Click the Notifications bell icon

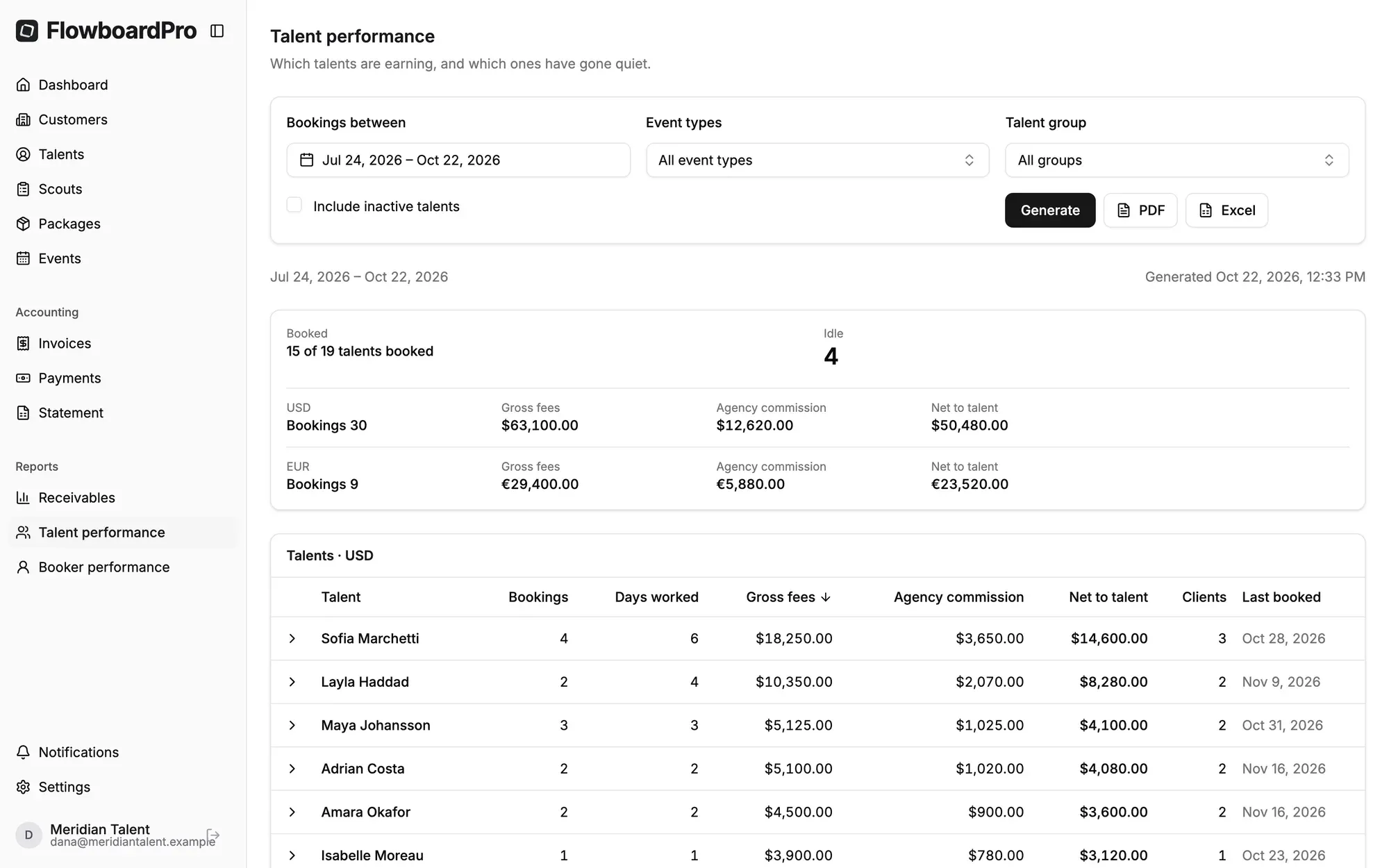[x=24, y=752]
